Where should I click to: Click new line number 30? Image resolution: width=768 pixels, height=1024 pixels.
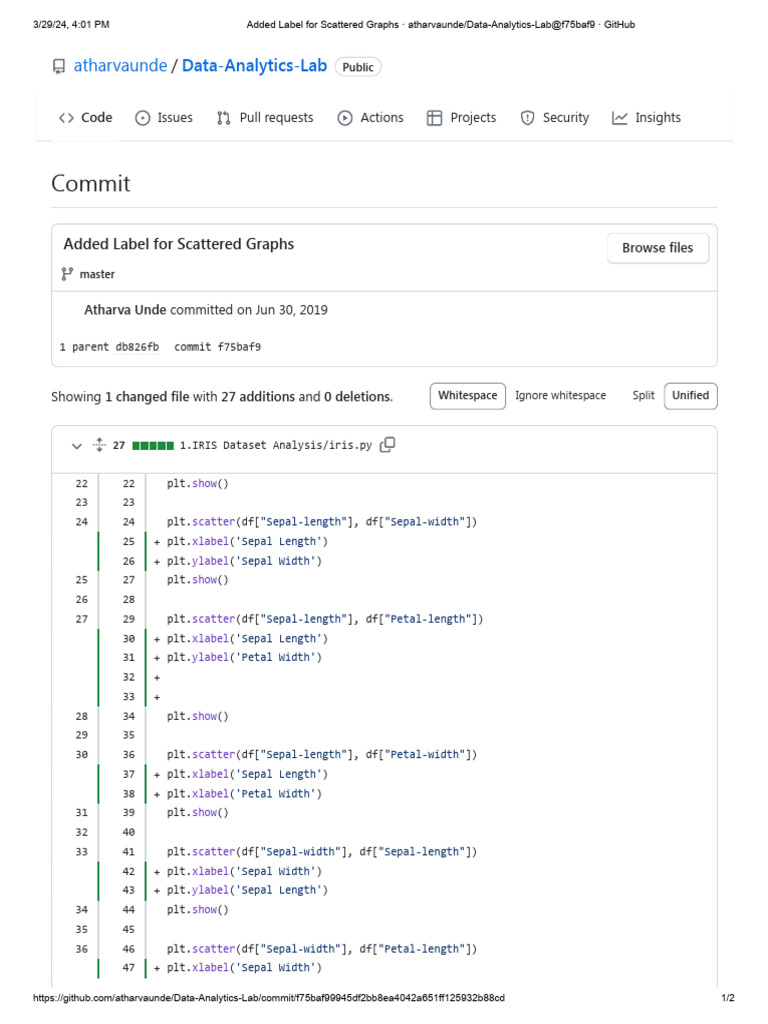click(x=129, y=639)
